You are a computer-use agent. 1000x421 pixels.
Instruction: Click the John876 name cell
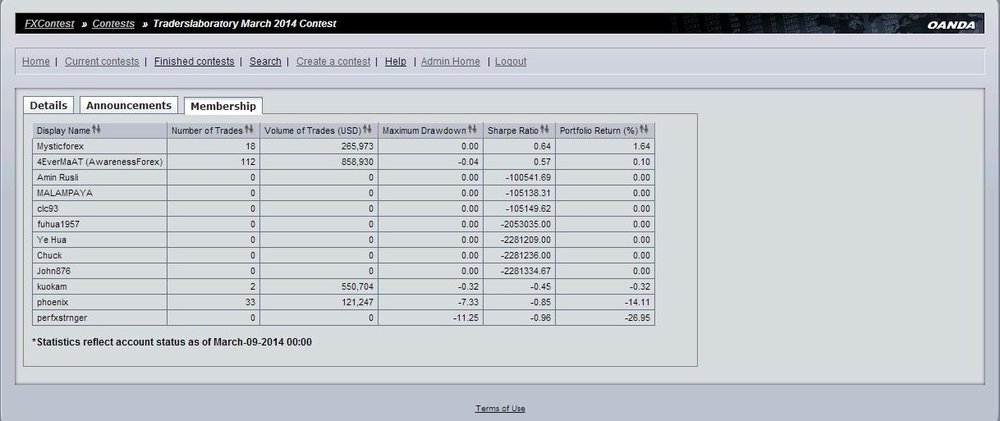click(100, 270)
